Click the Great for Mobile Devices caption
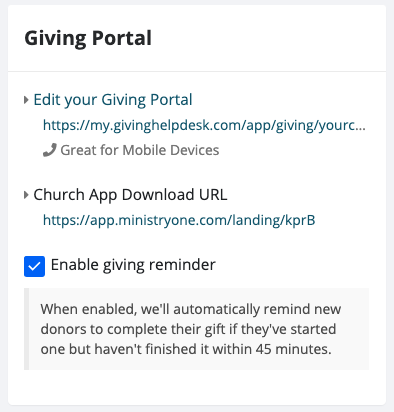Viewport: 394px width, 412px height. [x=140, y=150]
